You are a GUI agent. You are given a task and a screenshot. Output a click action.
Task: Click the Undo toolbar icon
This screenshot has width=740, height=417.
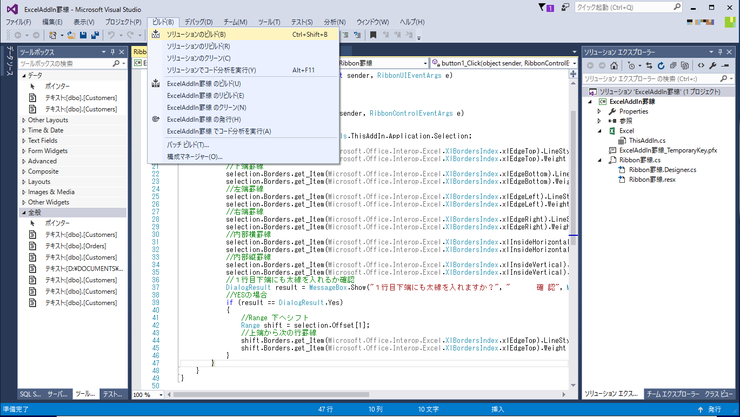click(111, 35)
